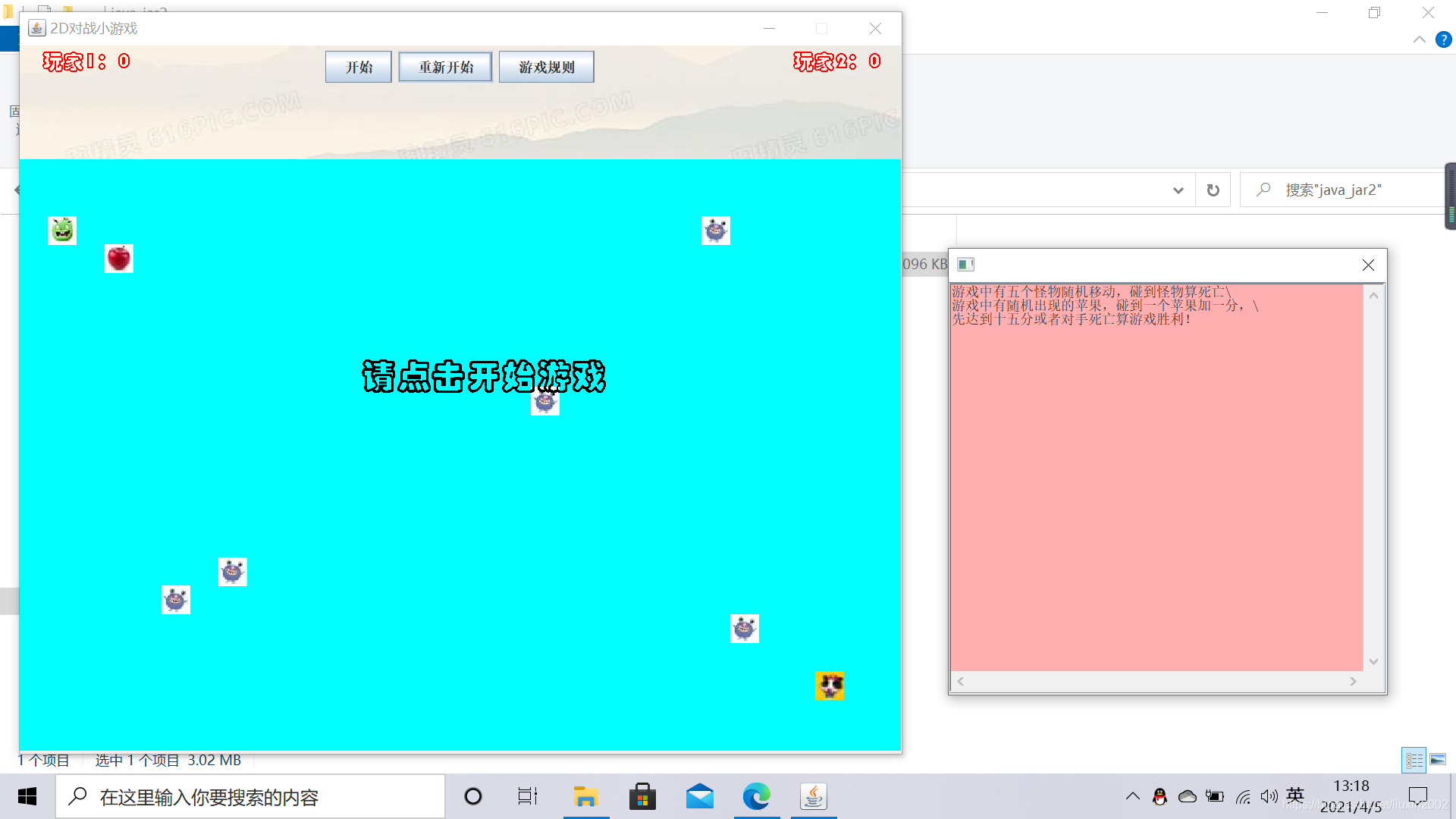Click the 玩家2 score label

tap(837, 61)
